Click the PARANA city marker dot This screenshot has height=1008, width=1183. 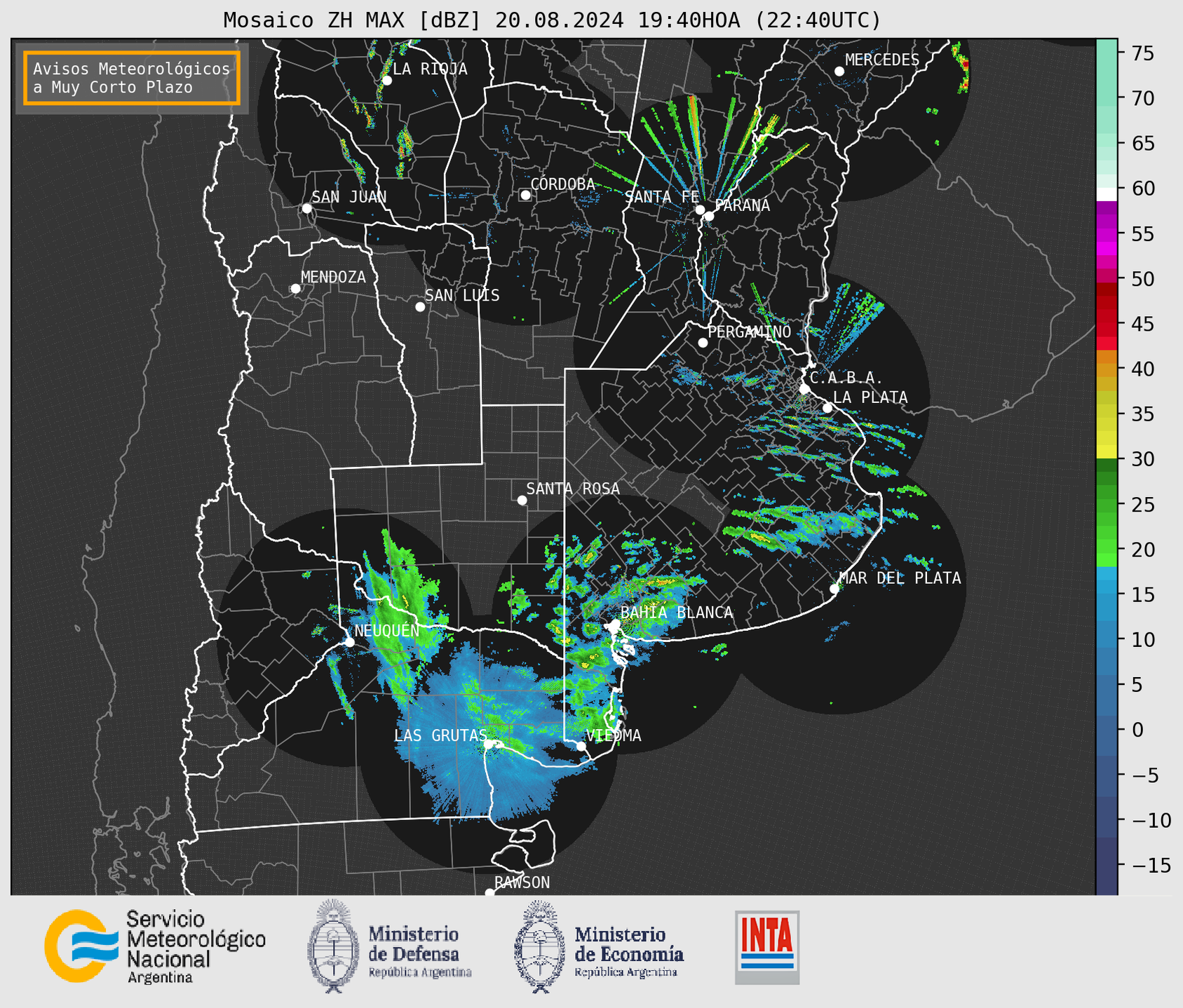pos(709,216)
